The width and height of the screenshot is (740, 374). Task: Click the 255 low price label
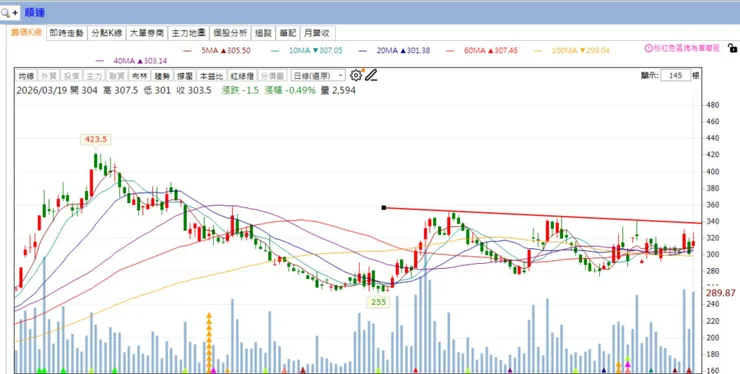378,302
